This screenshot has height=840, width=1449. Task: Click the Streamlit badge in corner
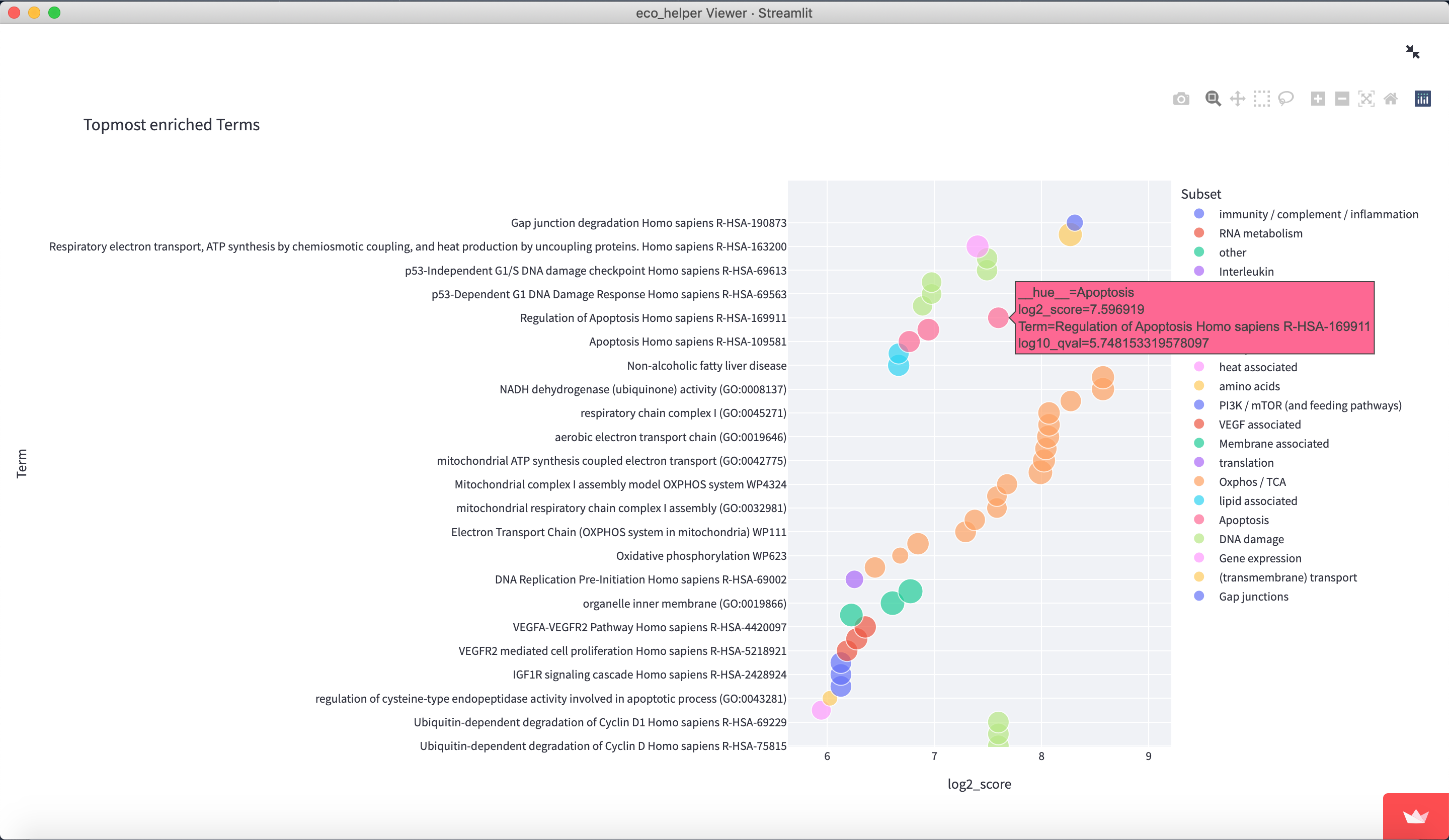(1415, 816)
